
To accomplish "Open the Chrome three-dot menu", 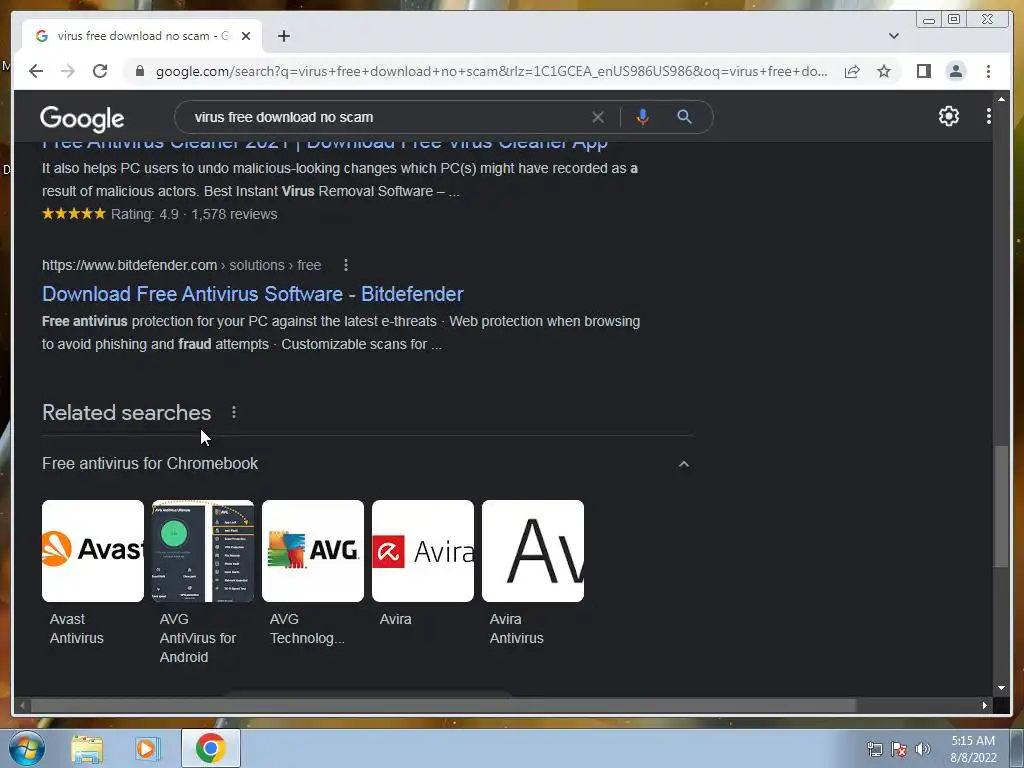I will (988, 71).
